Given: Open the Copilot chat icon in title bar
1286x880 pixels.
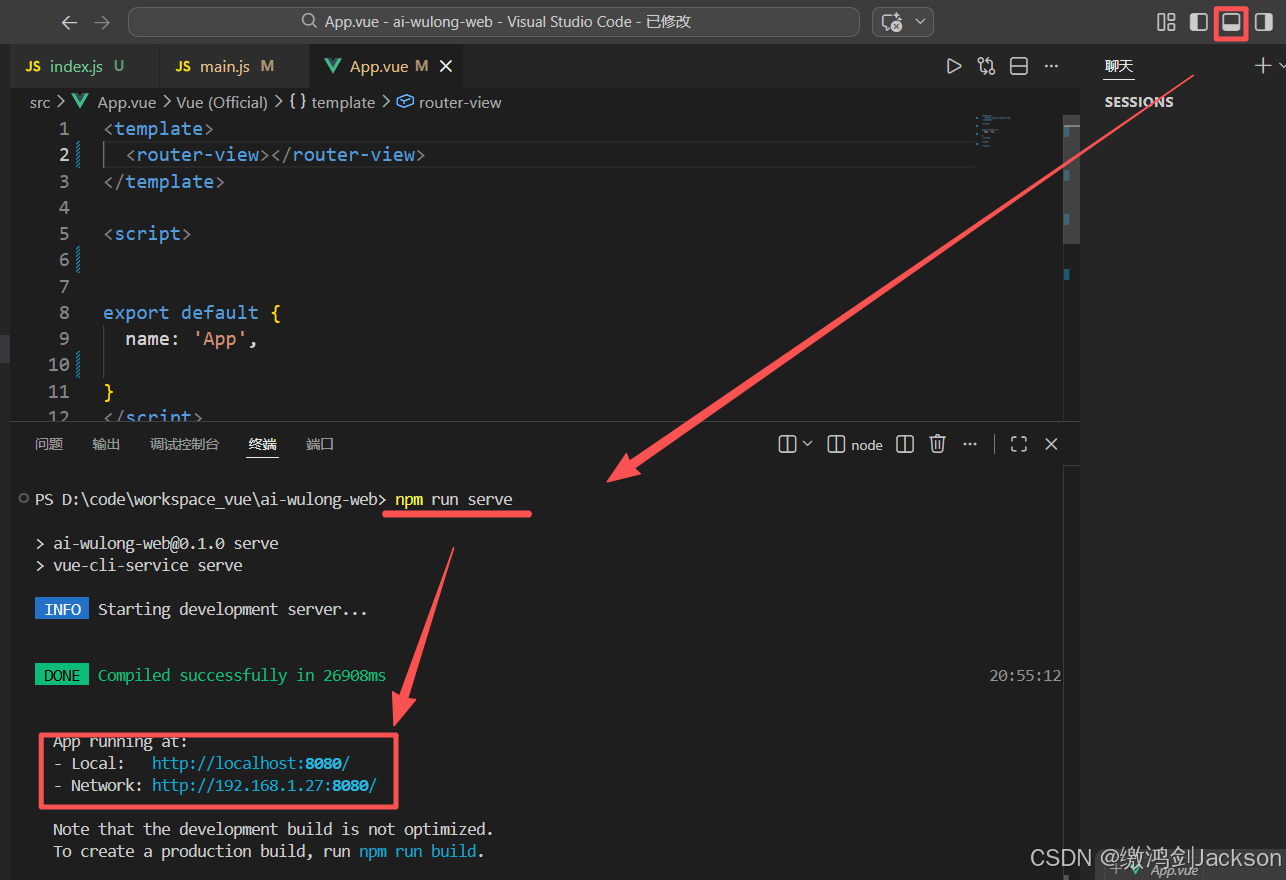Looking at the screenshot, I should click(892, 22).
